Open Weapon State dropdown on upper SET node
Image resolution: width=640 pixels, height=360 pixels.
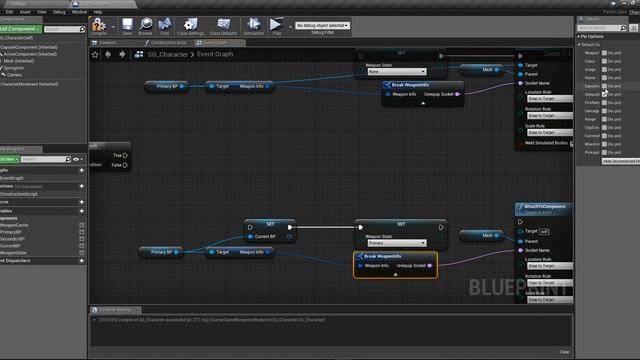click(397, 71)
